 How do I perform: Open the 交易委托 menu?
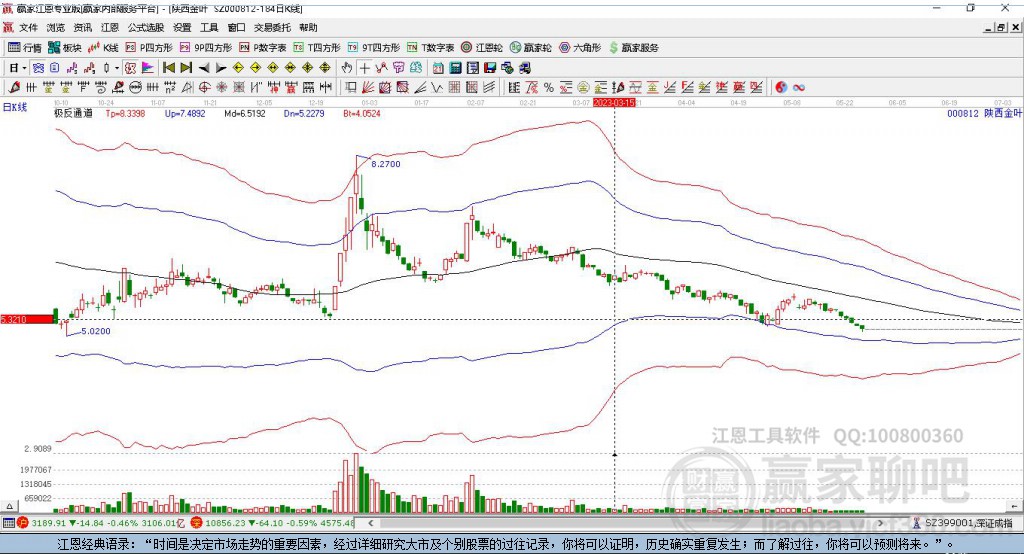click(x=272, y=27)
